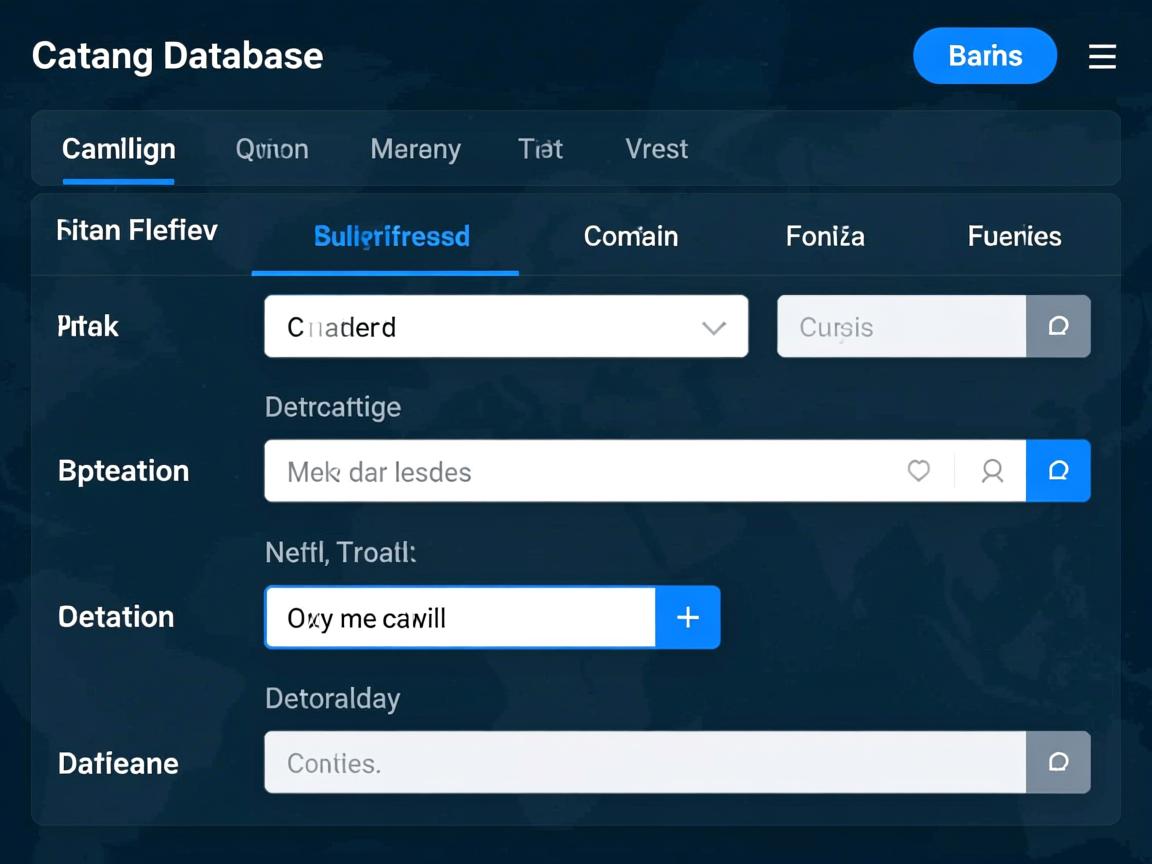Image resolution: width=1152 pixels, height=864 pixels.
Task: Open the hamburger menu icon
Action: pos(1102,57)
